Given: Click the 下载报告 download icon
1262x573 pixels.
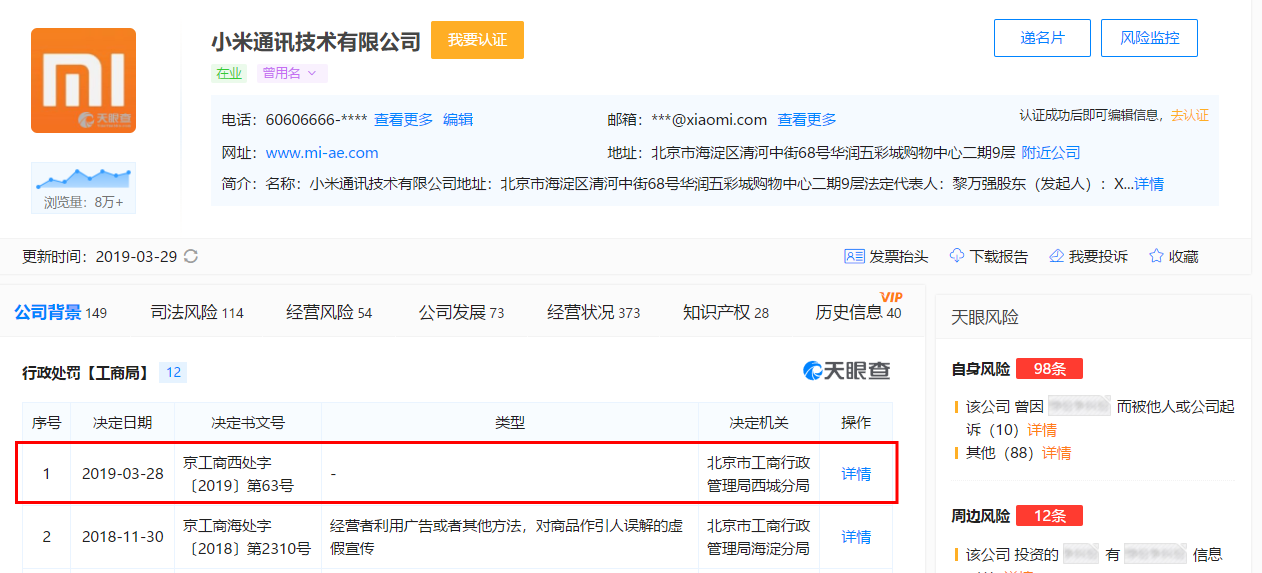Looking at the screenshot, I should [x=957, y=256].
